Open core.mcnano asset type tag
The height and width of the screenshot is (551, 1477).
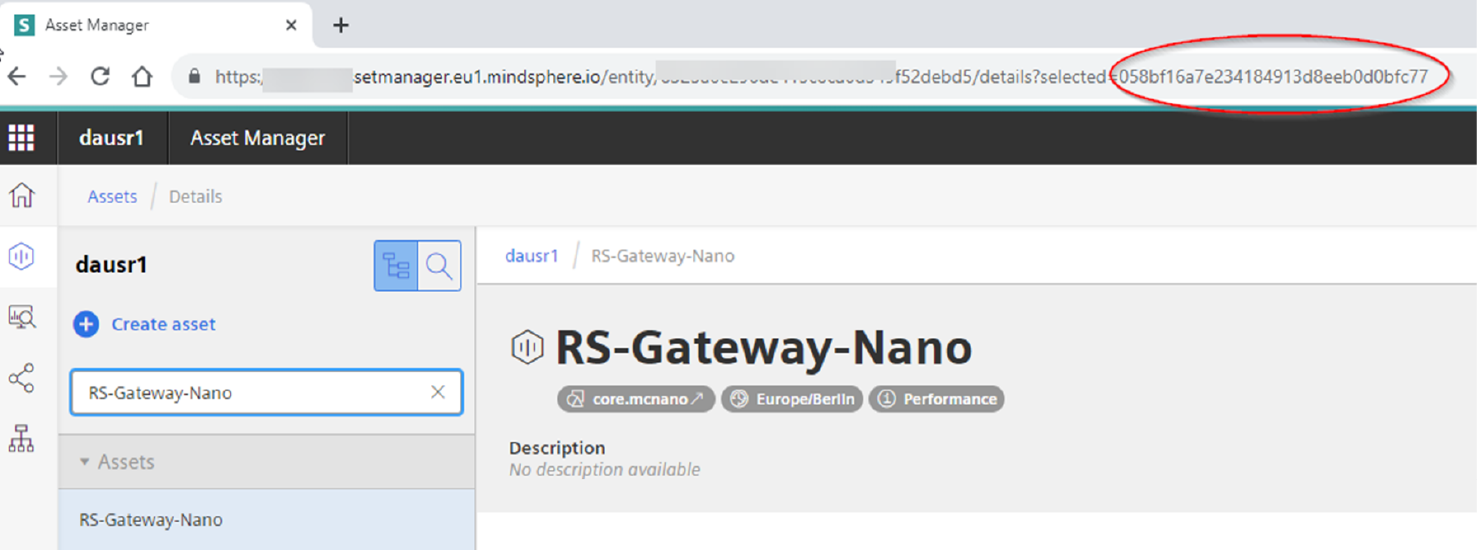[x=636, y=399]
